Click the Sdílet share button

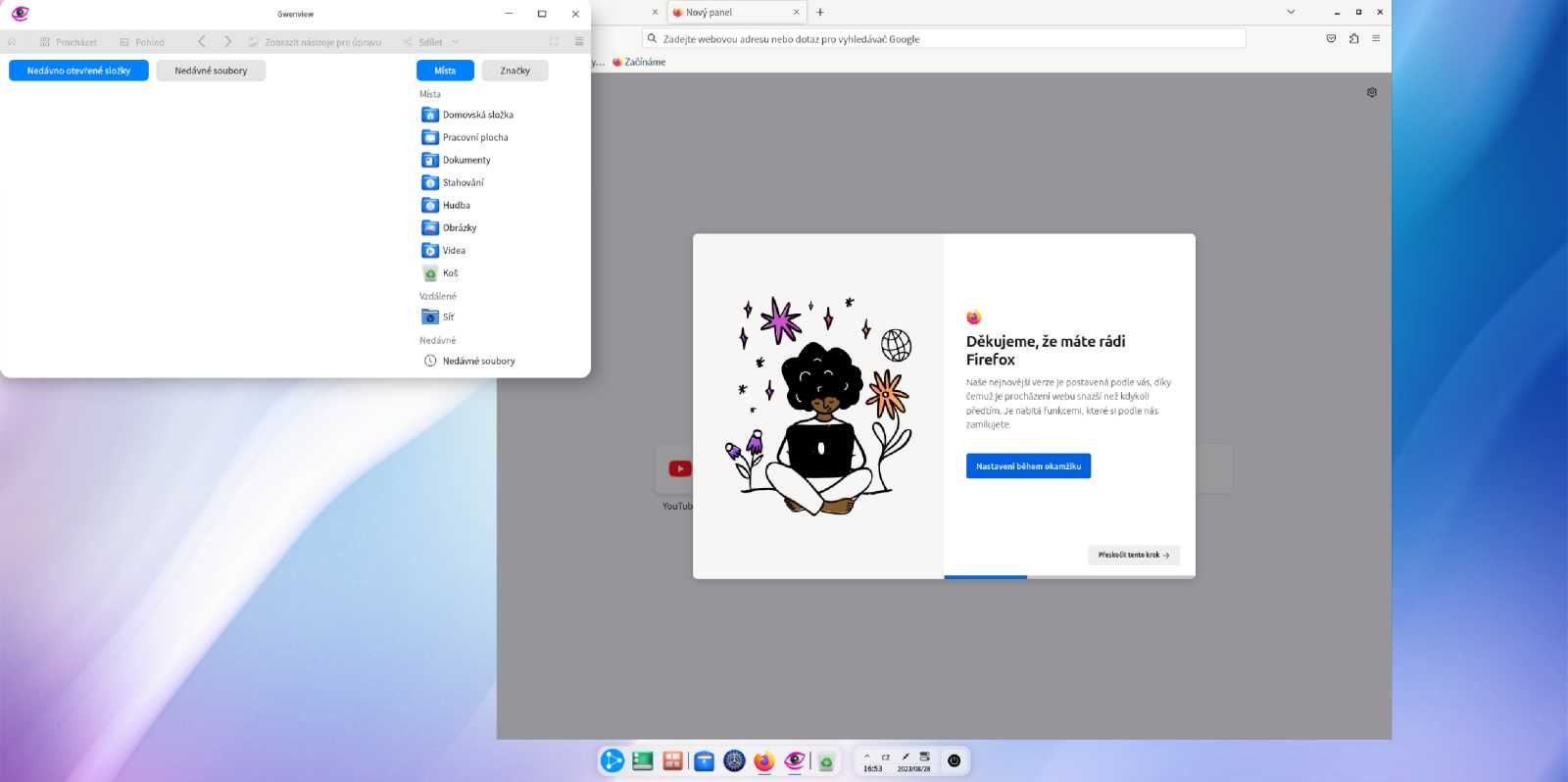click(x=422, y=42)
